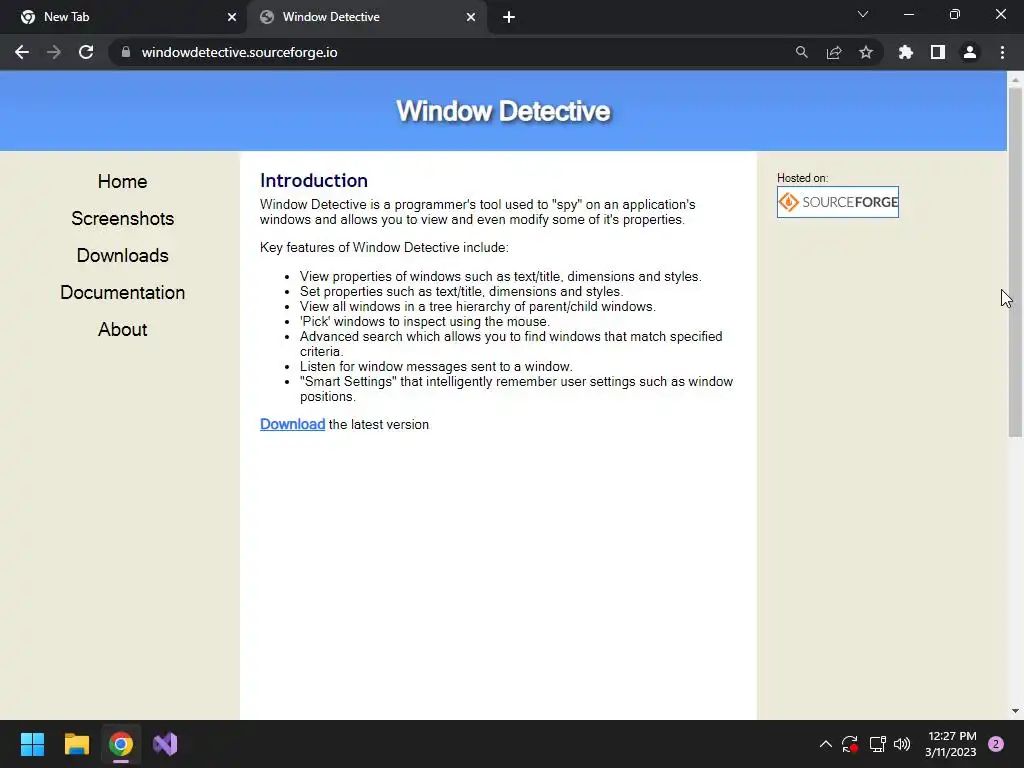The width and height of the screenshot is (1024, 768).
Task: Open the Windows Start menu
Action: tap(32, 744)
